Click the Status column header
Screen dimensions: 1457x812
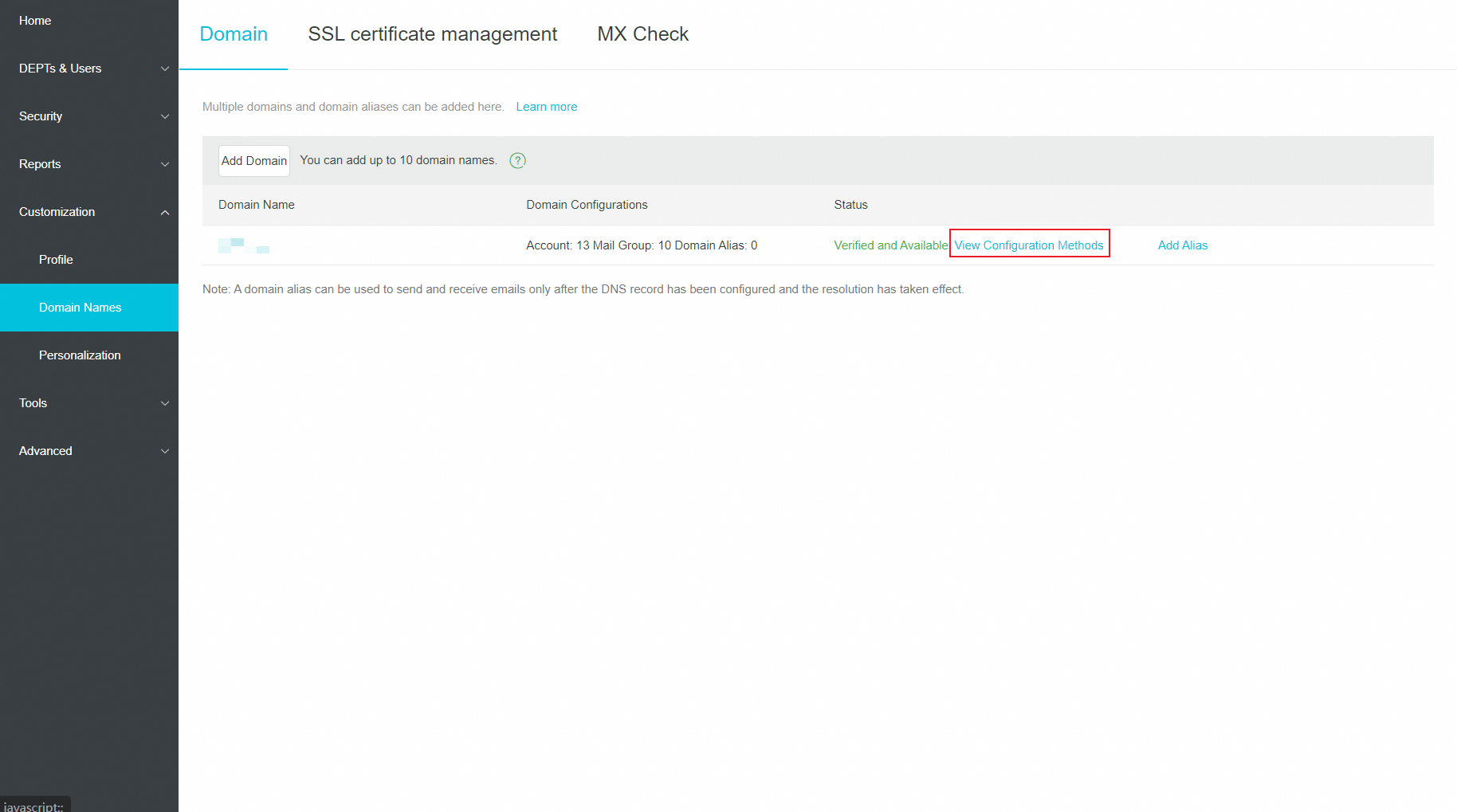pyautogui.click(x=850, y=205)
